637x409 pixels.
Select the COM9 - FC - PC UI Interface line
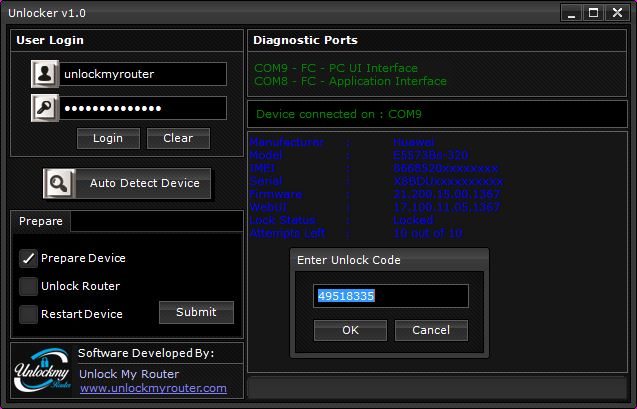tap(336, 68)
